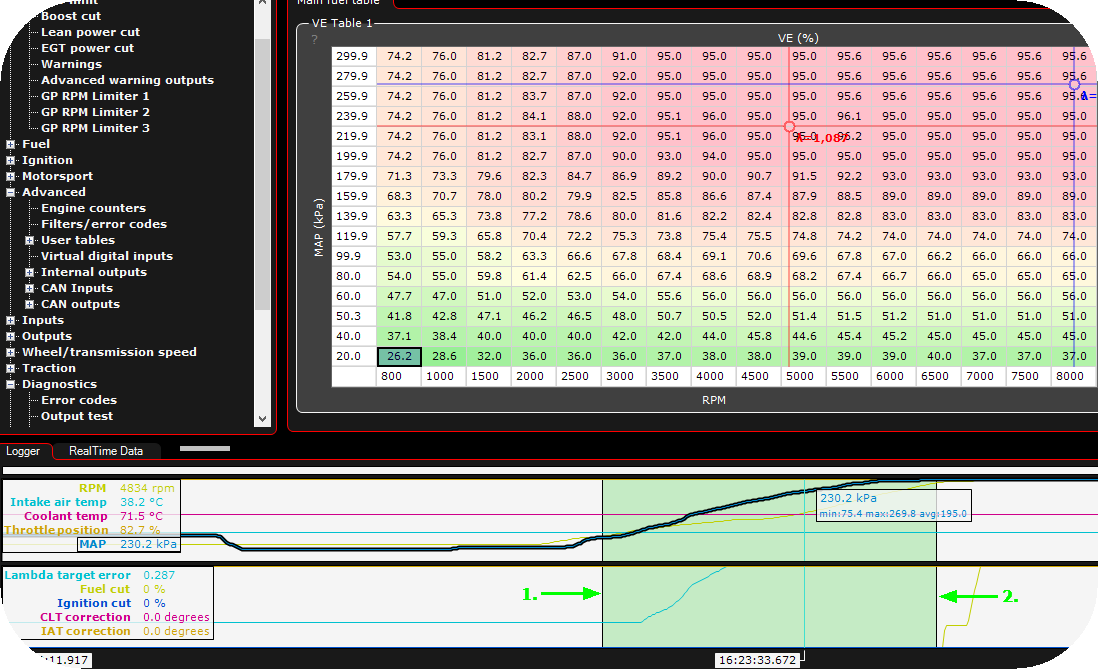
Task: Expand the Motorsport tree node
Action: tap(11, 177)
